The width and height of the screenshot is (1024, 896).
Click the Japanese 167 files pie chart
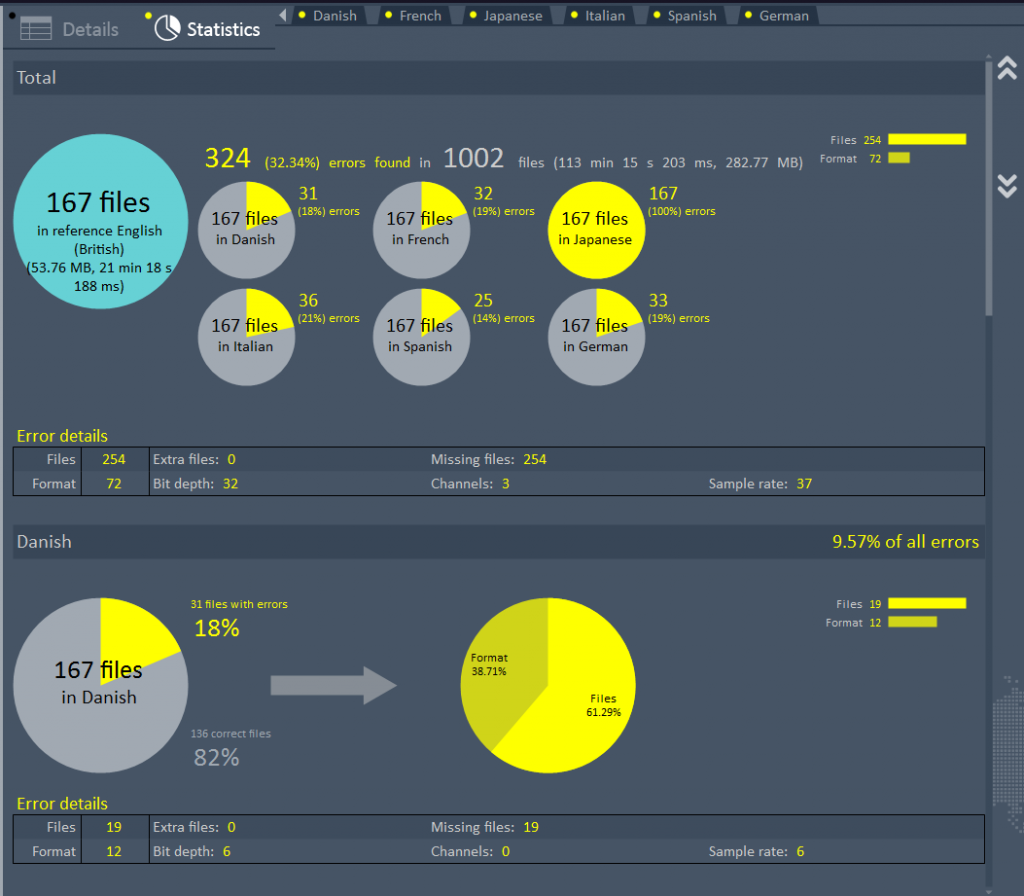[595, 230]
